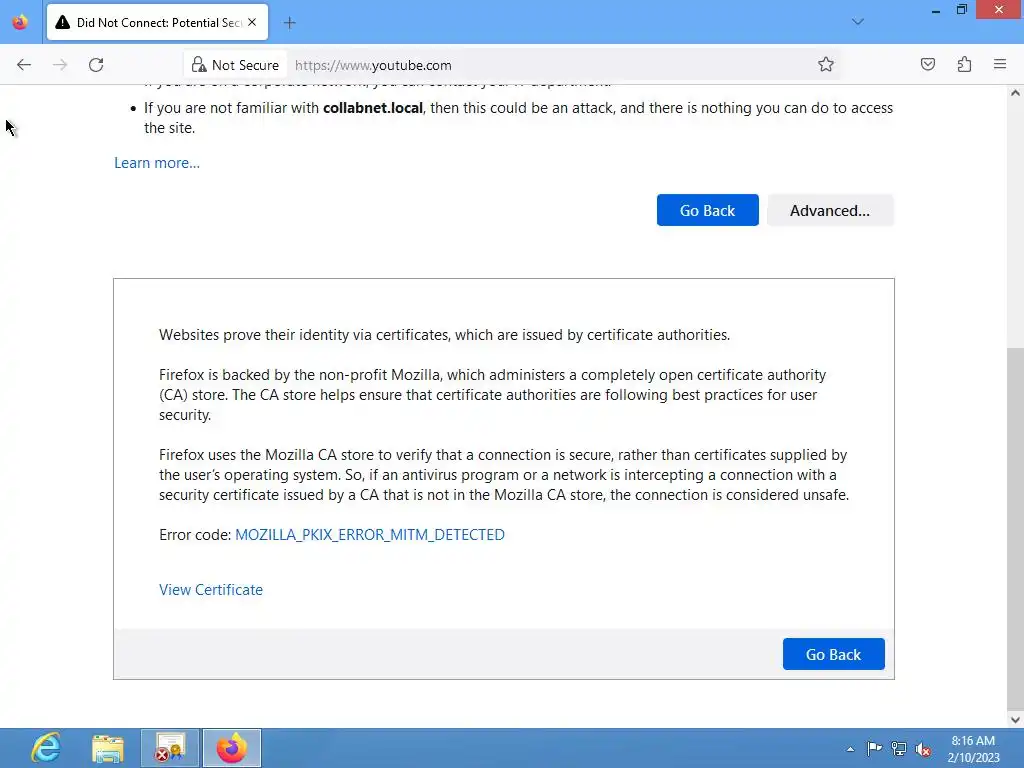This screenshot has height=768, width=1024.
Task: Open the MOZILLA_PKIX_ERROR_MITM_DETECTED error code link
Action: [x=370, y=534]
